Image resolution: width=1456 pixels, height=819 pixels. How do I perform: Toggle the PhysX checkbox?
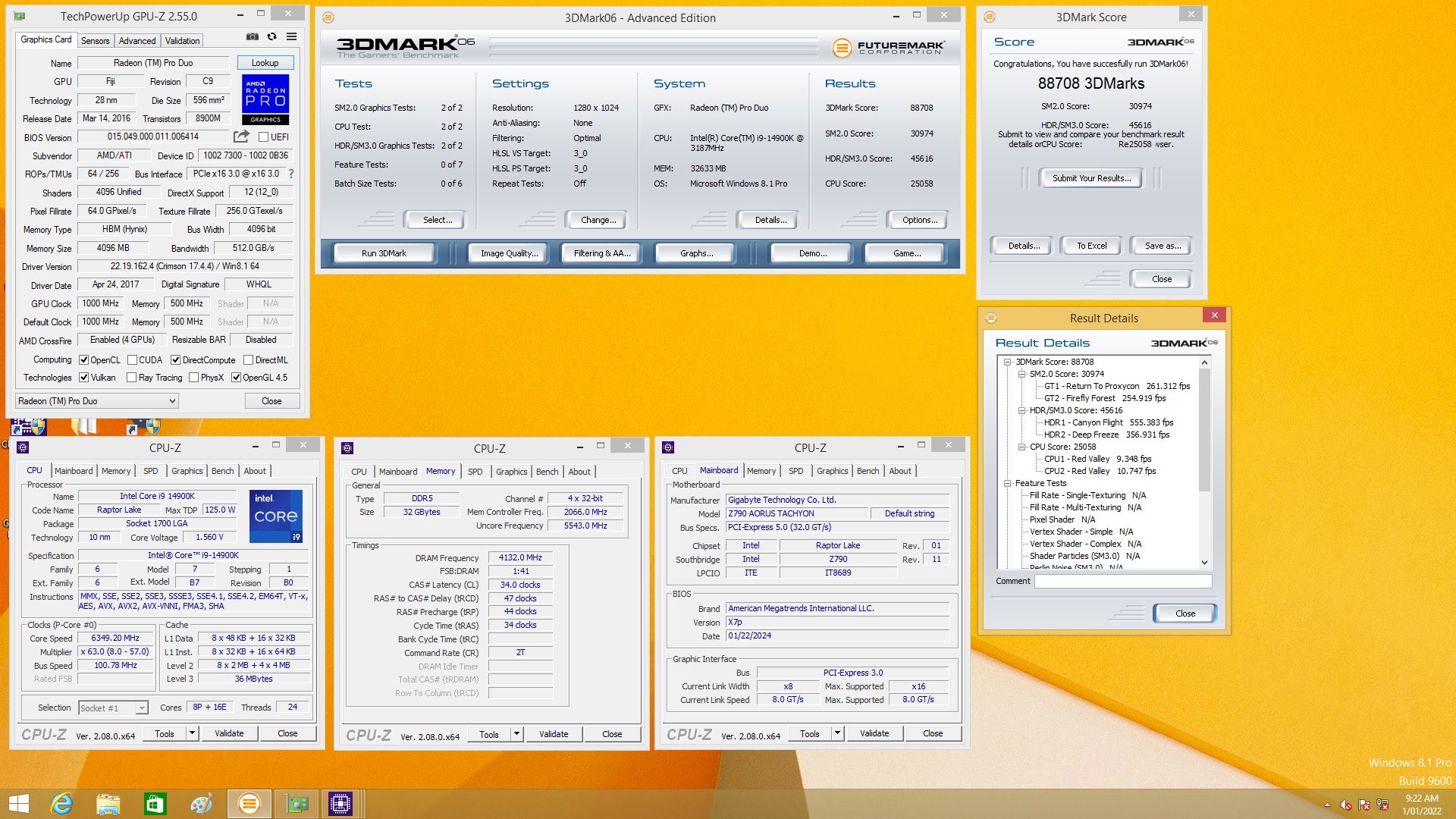(194, 378)
